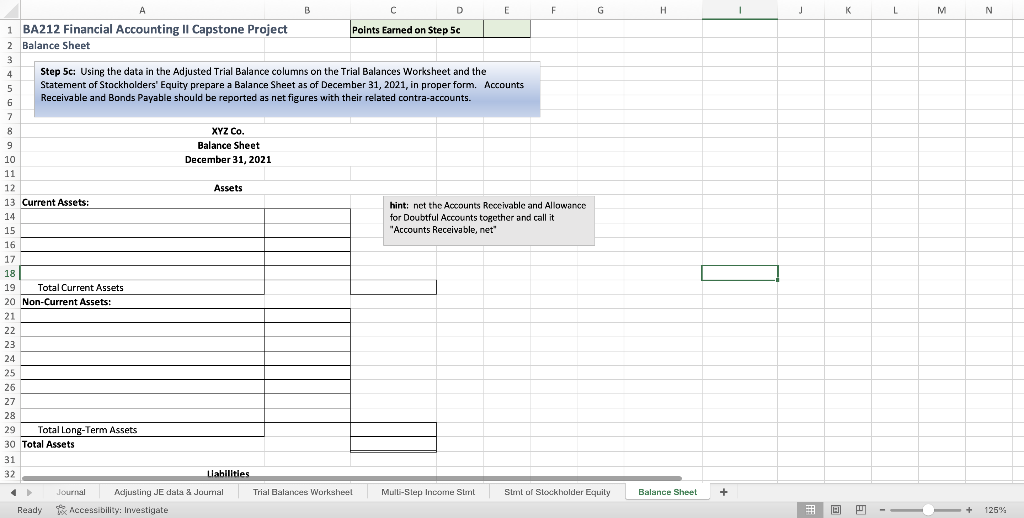The height and width of the screenshot is (518, 1024).
Task: Open Accessibility: Investigate status item
Action: (x=112, y=510)
